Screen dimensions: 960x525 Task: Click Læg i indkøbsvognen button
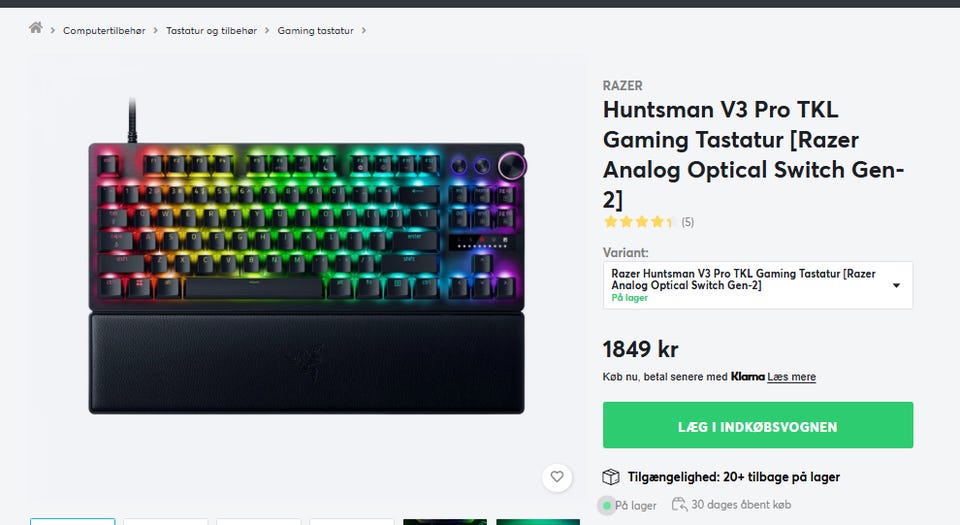point(757,425)
